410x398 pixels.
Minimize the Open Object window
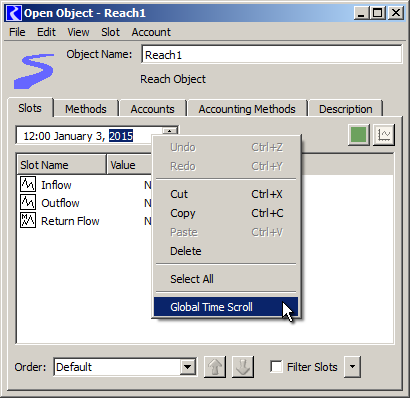361,13
